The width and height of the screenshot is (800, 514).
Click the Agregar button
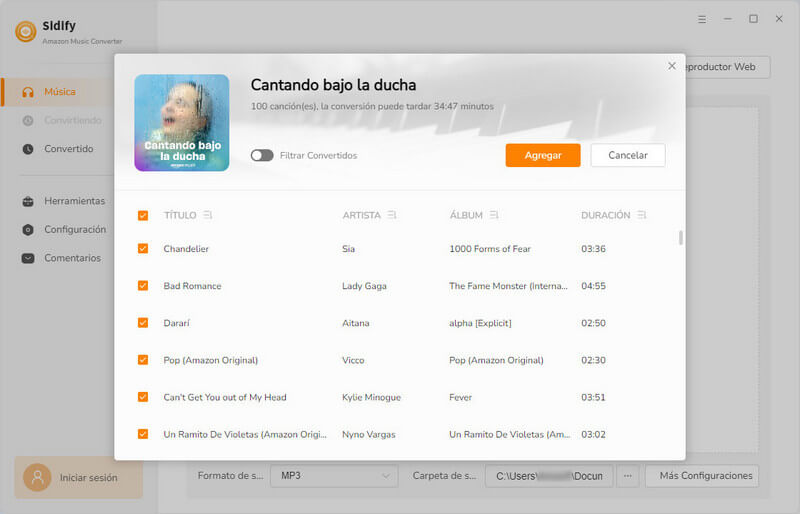(543, 155)
